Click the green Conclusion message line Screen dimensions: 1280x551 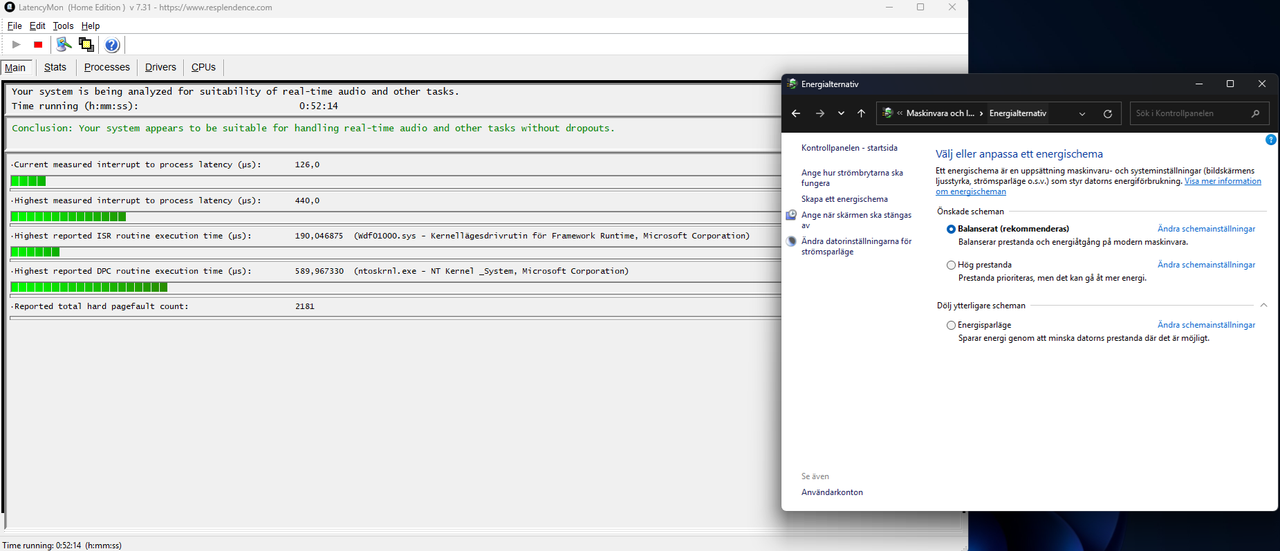313,128
